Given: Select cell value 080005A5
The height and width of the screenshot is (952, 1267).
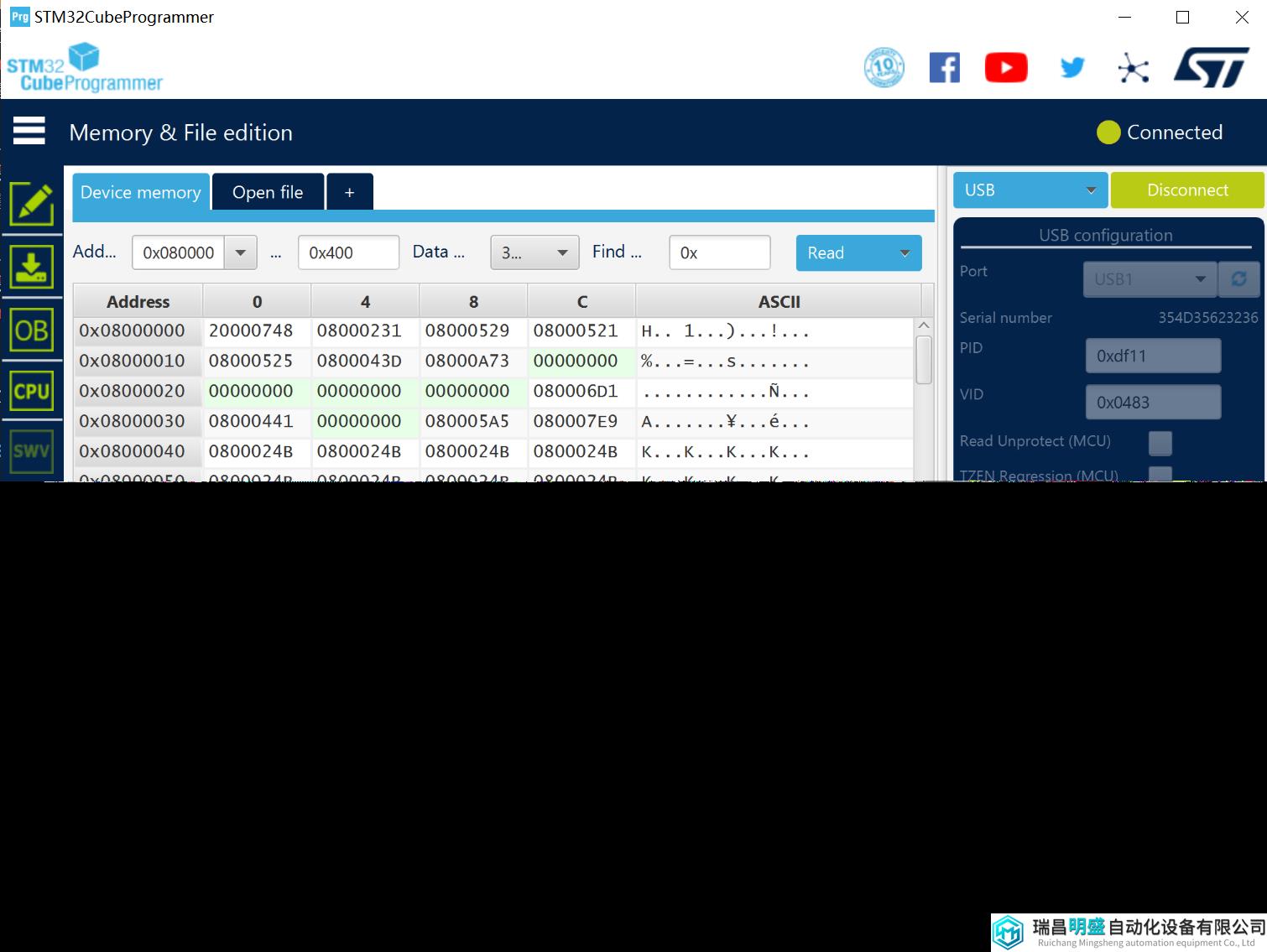Looking at the screenshot, I should point(473,421).
